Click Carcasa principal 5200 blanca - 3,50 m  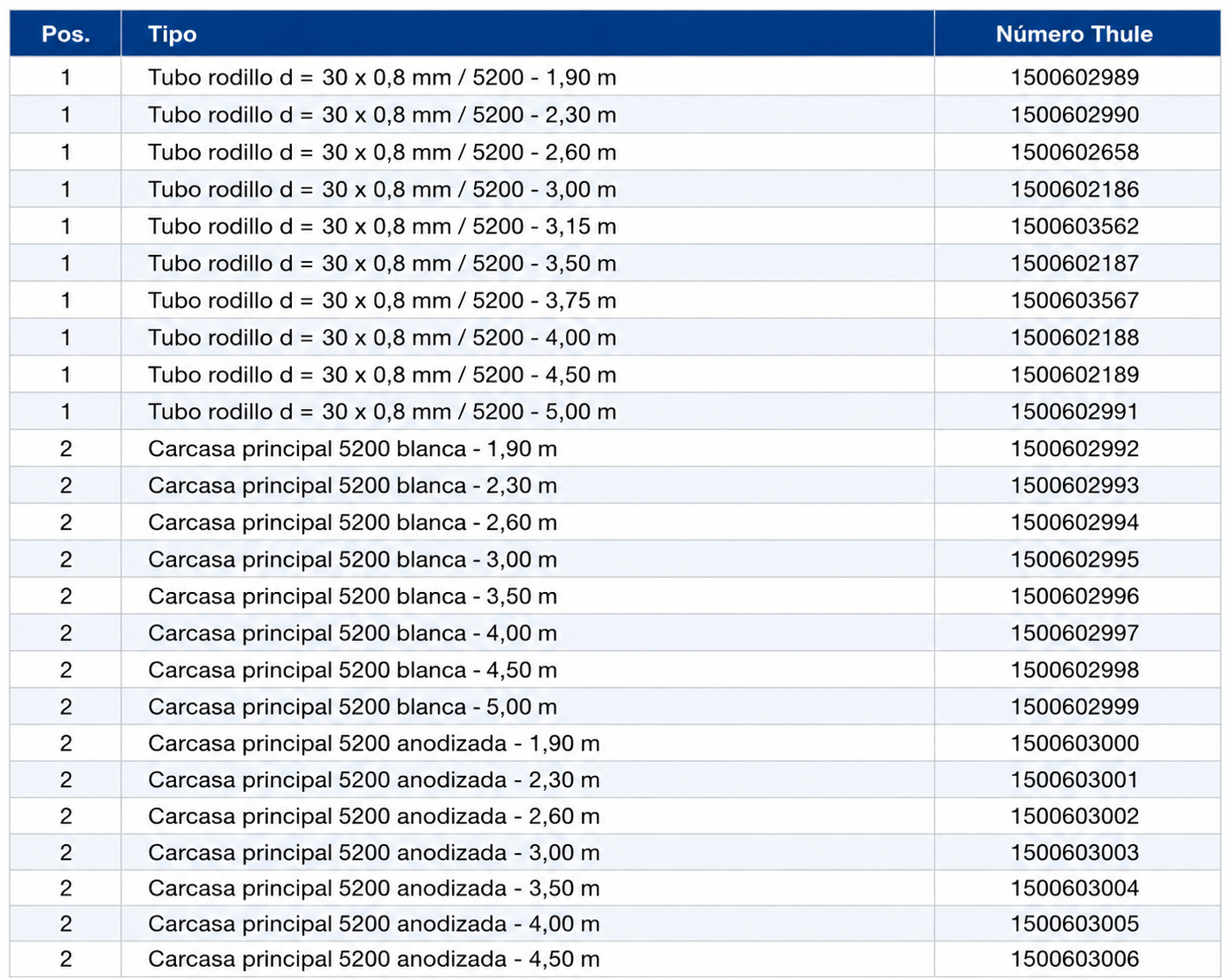352,596
